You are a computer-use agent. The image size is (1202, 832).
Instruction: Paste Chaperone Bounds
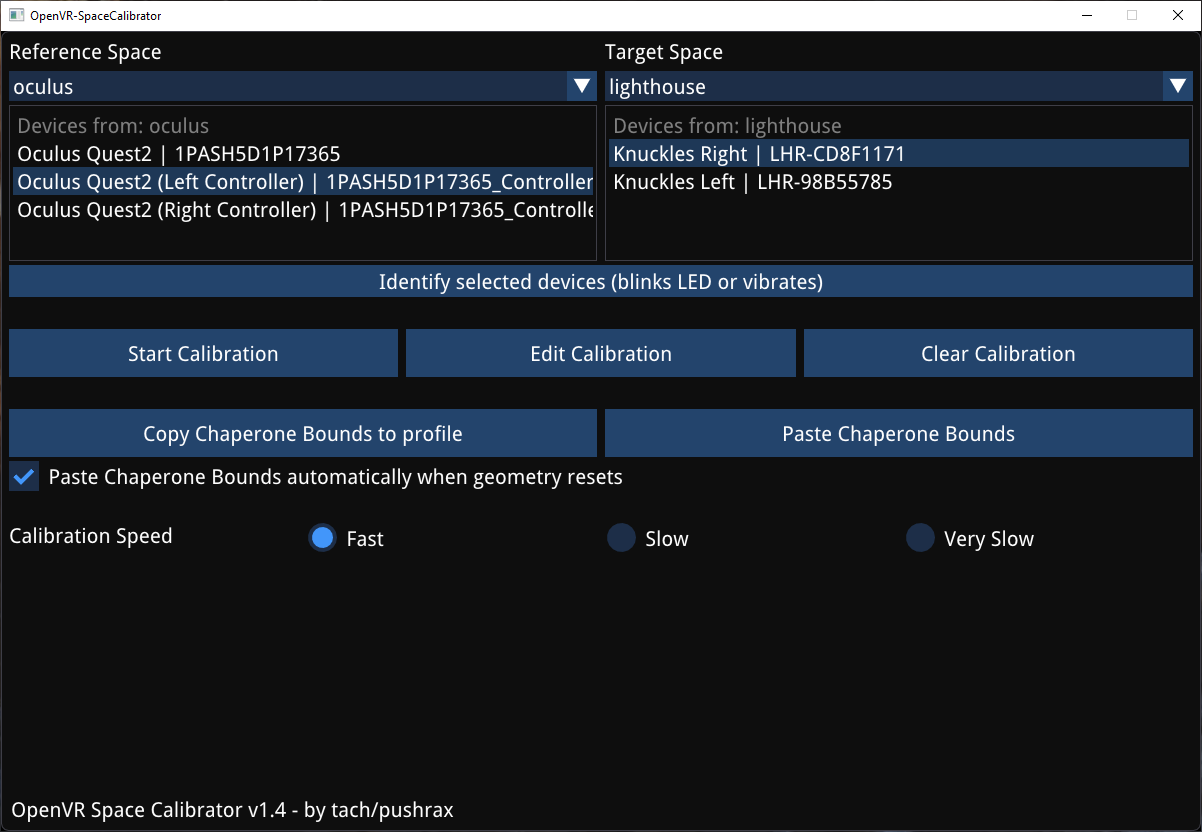pos(899,434)
